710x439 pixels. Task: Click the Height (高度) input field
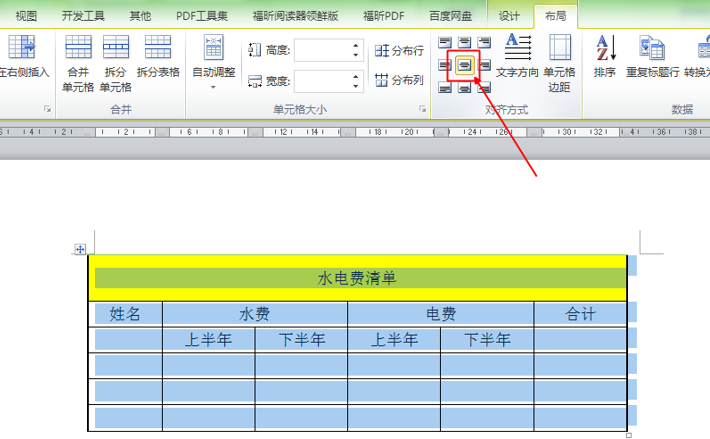click(322, 50)
